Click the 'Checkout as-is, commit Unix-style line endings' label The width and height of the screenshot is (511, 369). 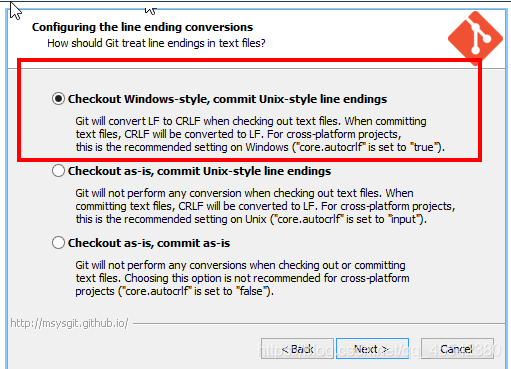click(x=199, y=171)
